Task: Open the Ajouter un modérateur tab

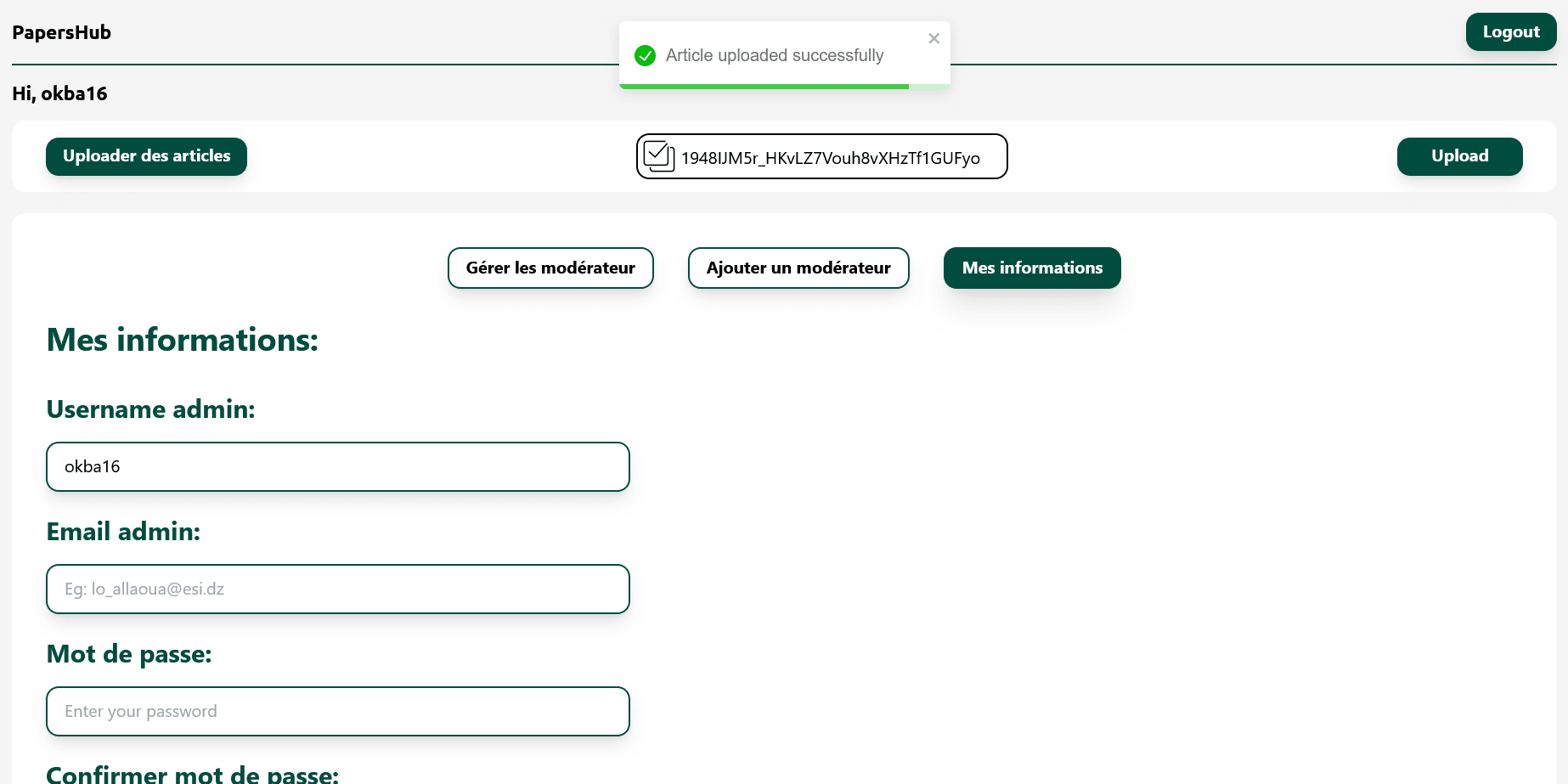Action: [x=798, y=268]
